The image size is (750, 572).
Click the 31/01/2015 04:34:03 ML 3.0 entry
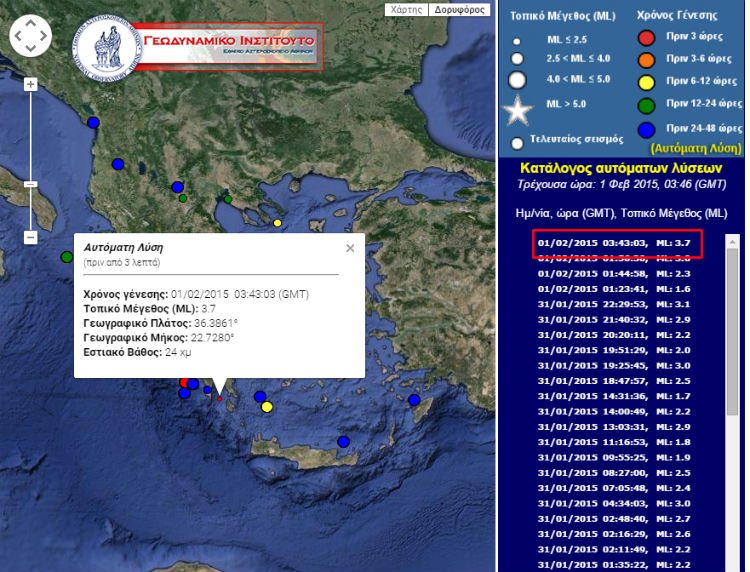point(615,503)
